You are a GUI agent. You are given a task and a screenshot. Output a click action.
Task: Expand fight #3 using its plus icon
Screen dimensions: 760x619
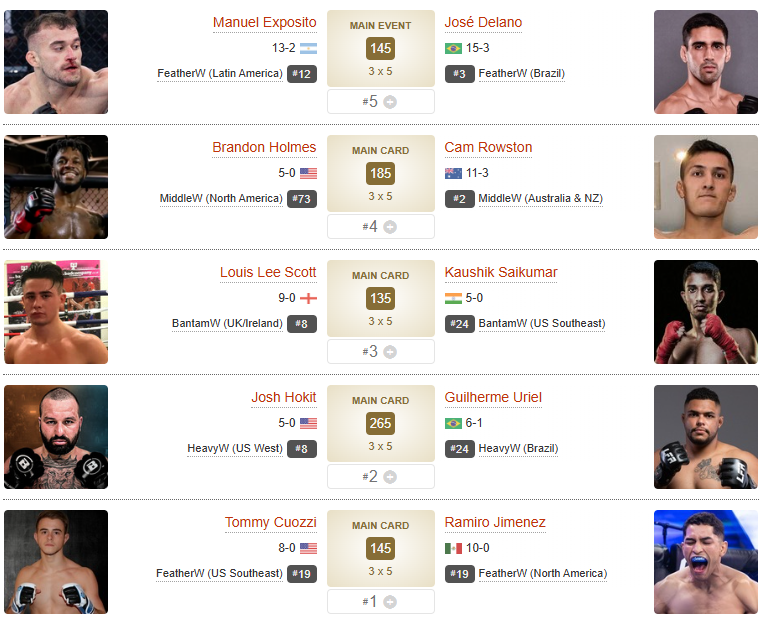click(x=390, y=352)
